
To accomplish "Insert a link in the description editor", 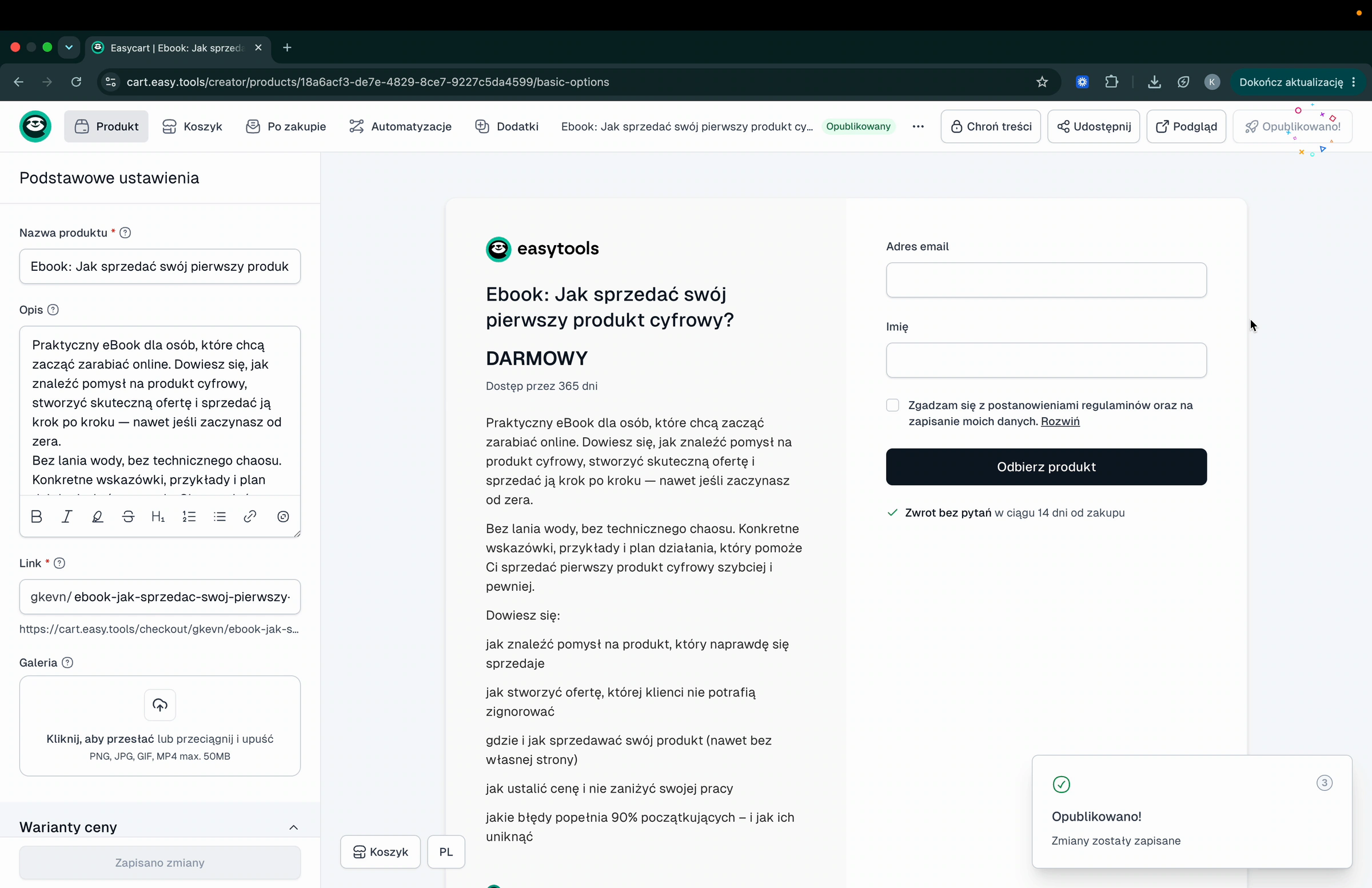I will point(250,517).
